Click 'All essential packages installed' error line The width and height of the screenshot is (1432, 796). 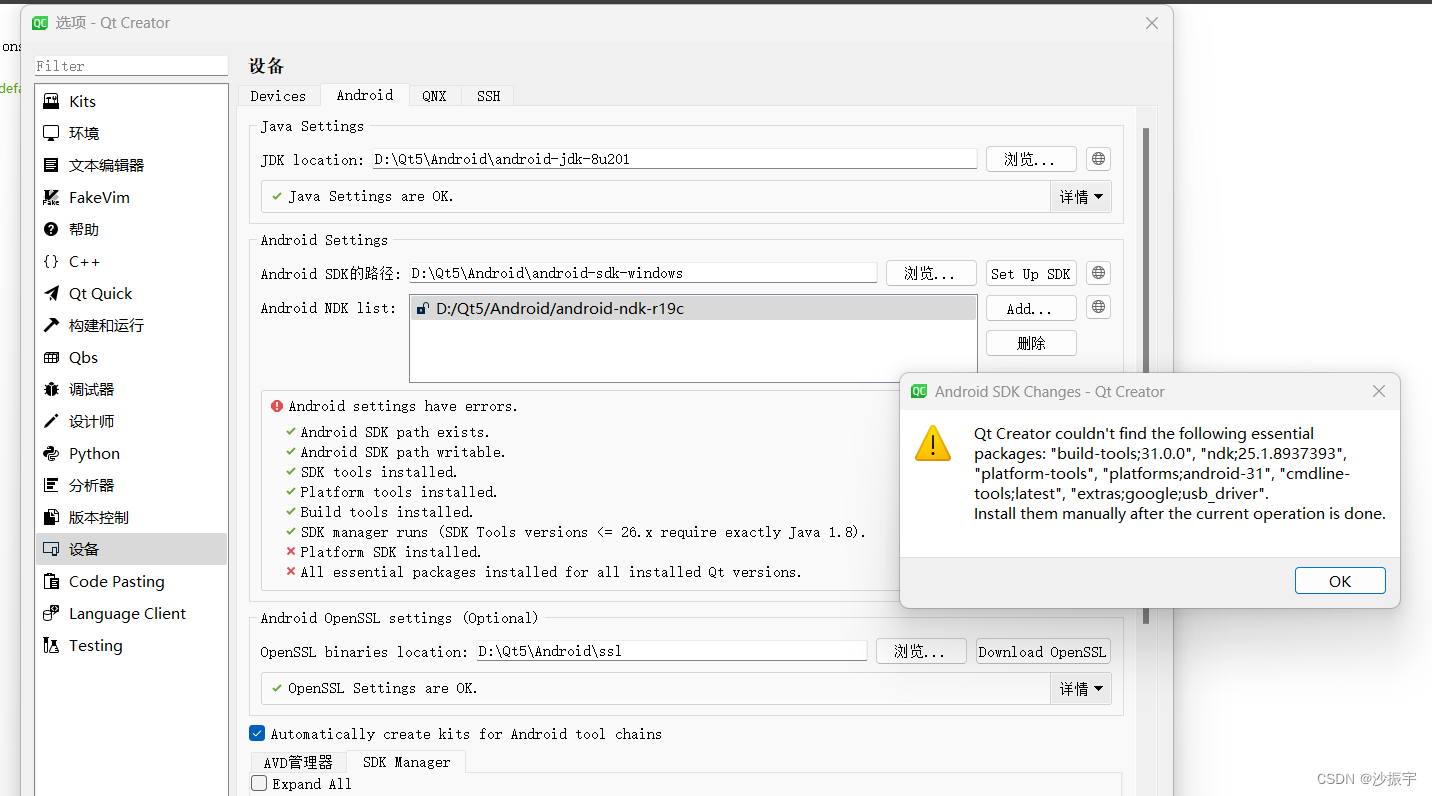point(551,572)
